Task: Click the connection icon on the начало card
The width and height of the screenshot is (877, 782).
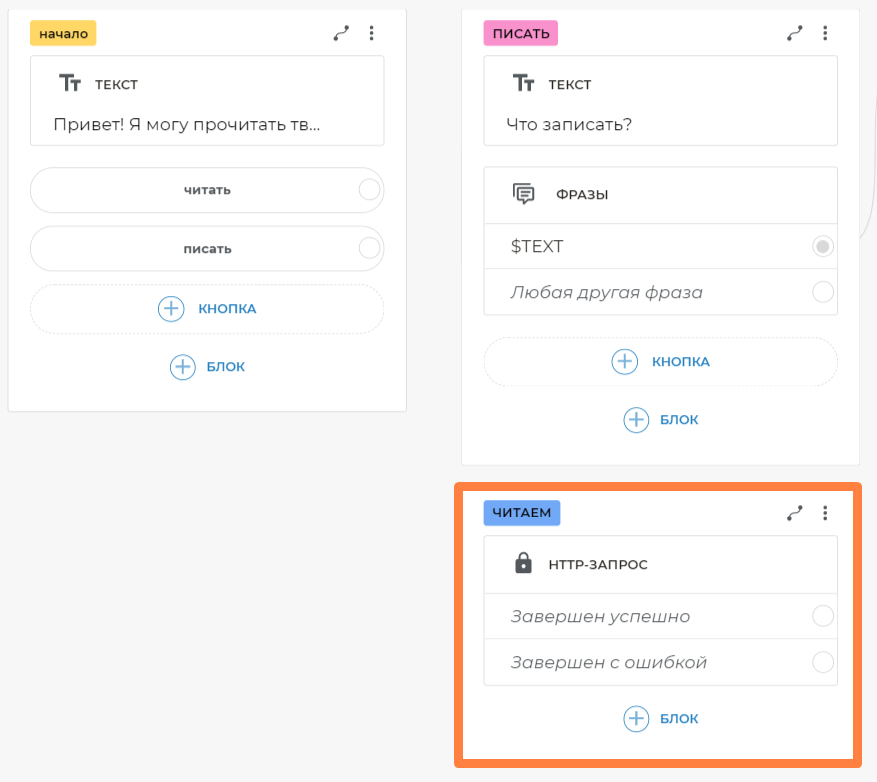Action: (342, 33)
